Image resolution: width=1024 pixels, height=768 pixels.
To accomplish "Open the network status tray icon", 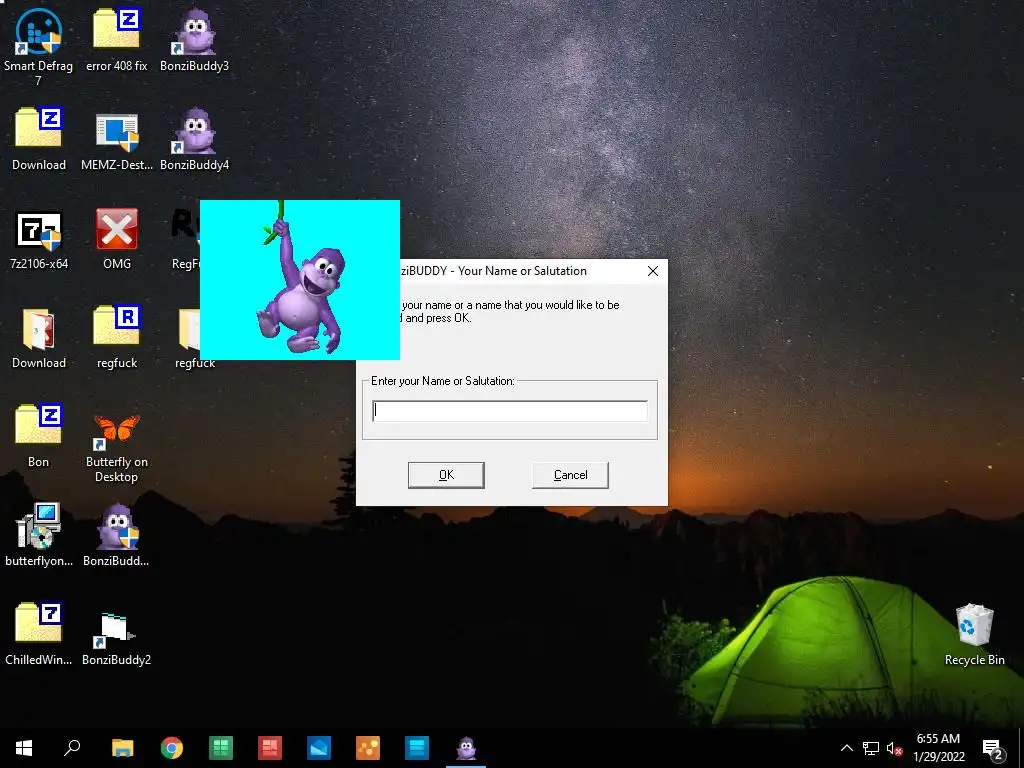I will [871, 748].
